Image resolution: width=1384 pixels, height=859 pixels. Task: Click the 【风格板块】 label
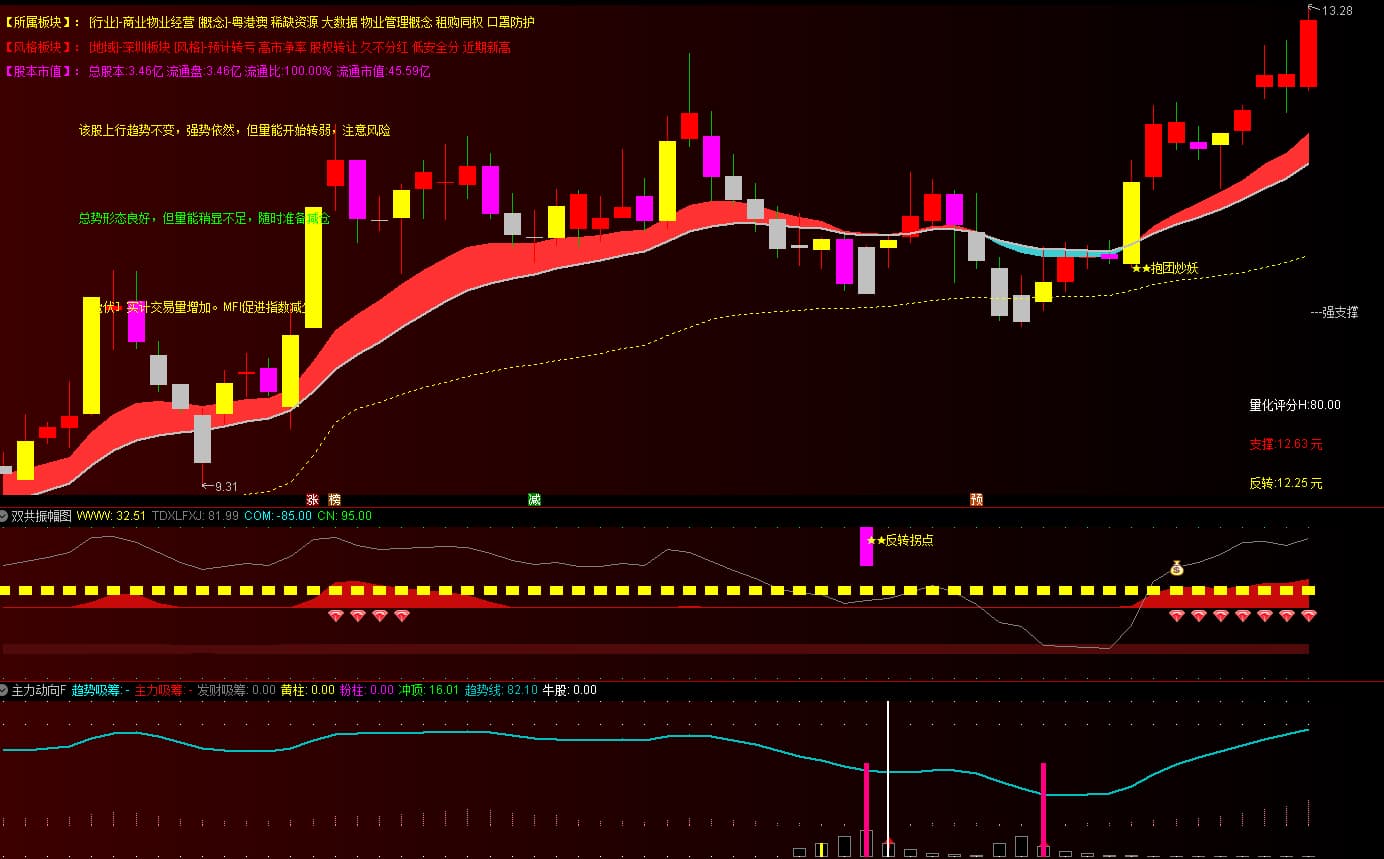[43, 47]
